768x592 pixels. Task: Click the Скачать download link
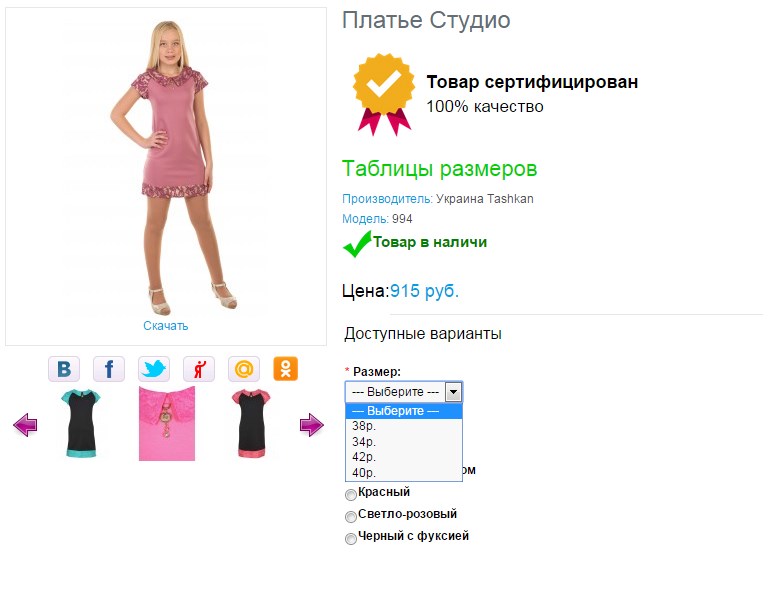(166, 326)
